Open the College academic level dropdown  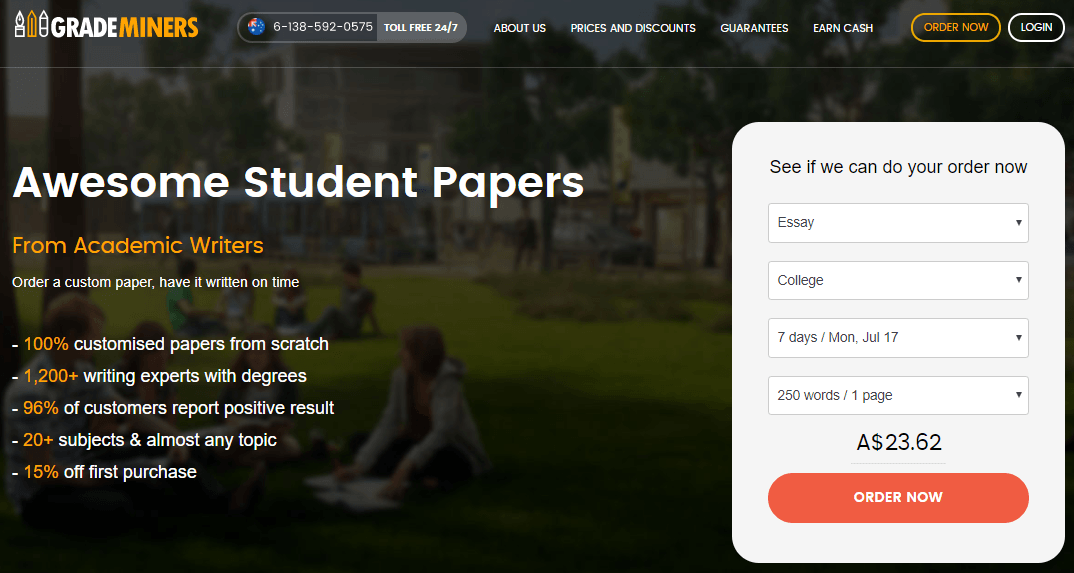(898, 280)
